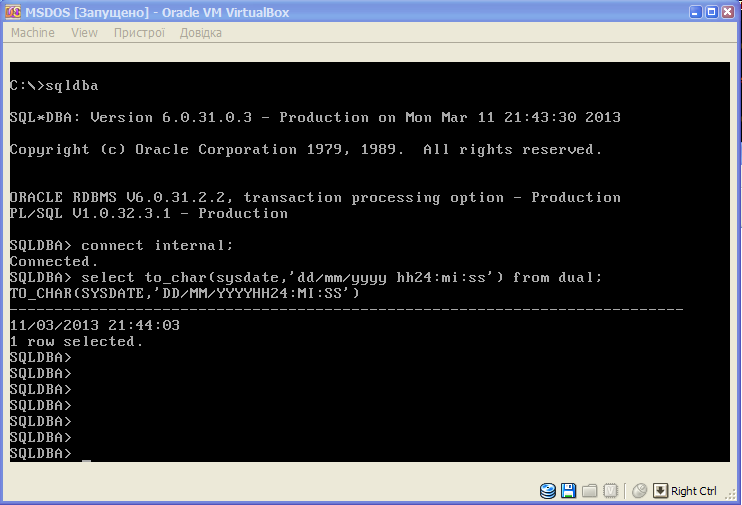Click the Right Ctrl host key label
This screenshot has width=742, height=505.
click(x=693, y=491)
